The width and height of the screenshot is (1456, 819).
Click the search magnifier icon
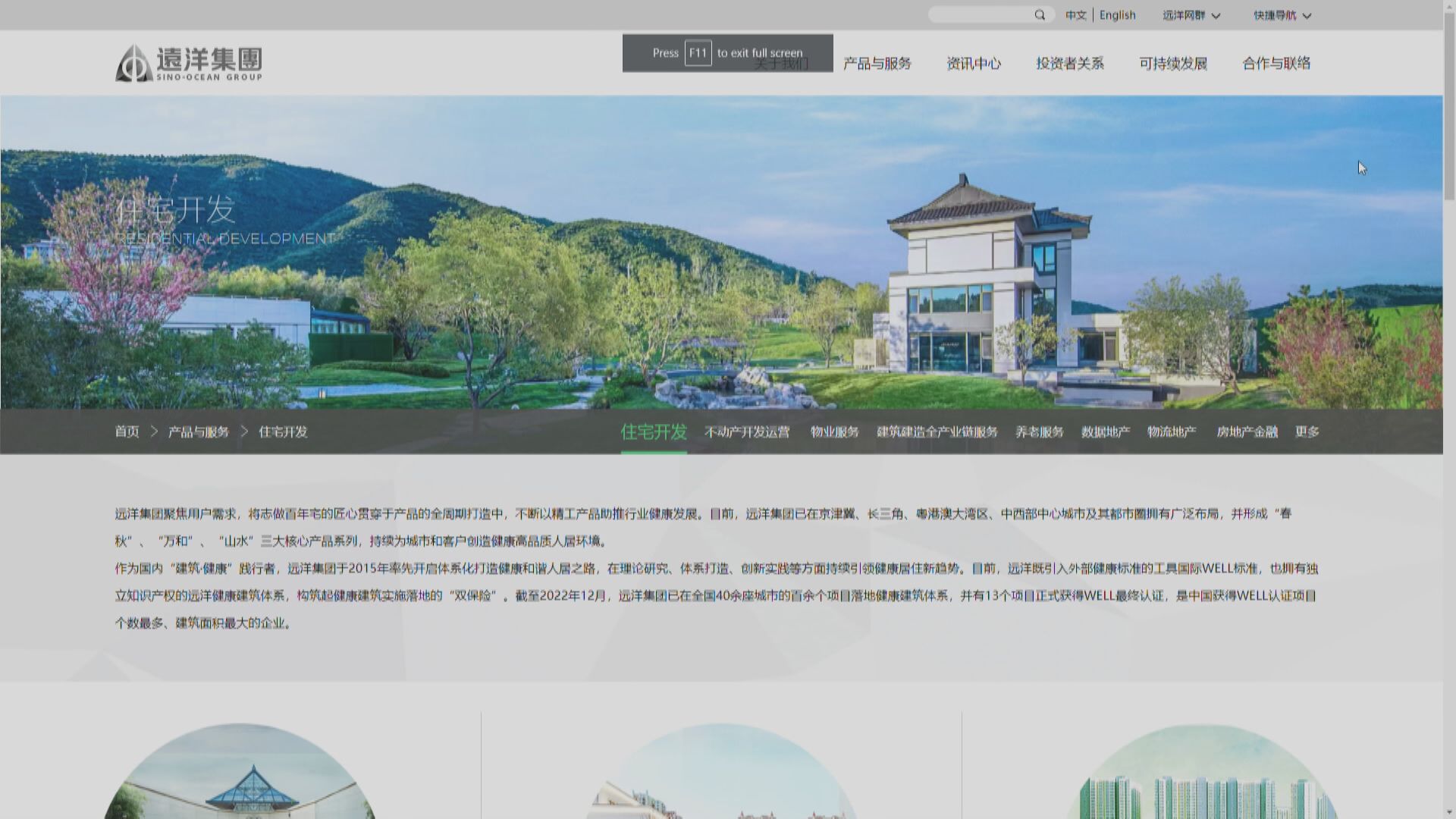1040,15
